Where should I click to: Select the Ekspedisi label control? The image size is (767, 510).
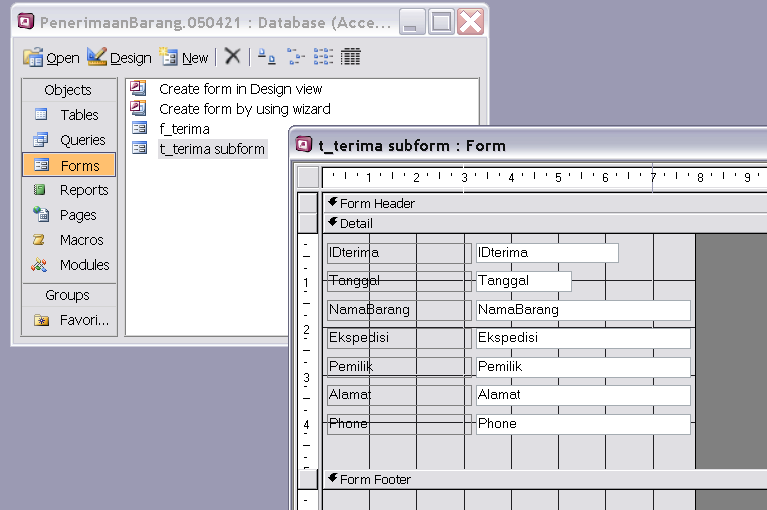pos(399,338)
